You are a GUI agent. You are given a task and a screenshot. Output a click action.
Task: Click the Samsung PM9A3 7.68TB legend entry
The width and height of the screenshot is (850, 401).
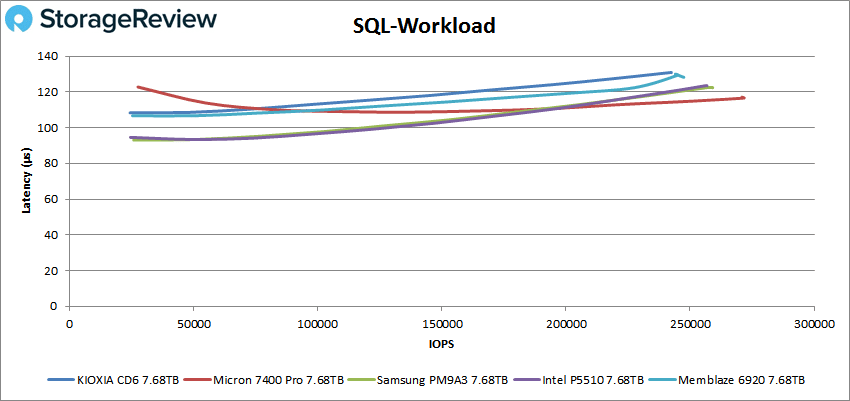[428, 380]
